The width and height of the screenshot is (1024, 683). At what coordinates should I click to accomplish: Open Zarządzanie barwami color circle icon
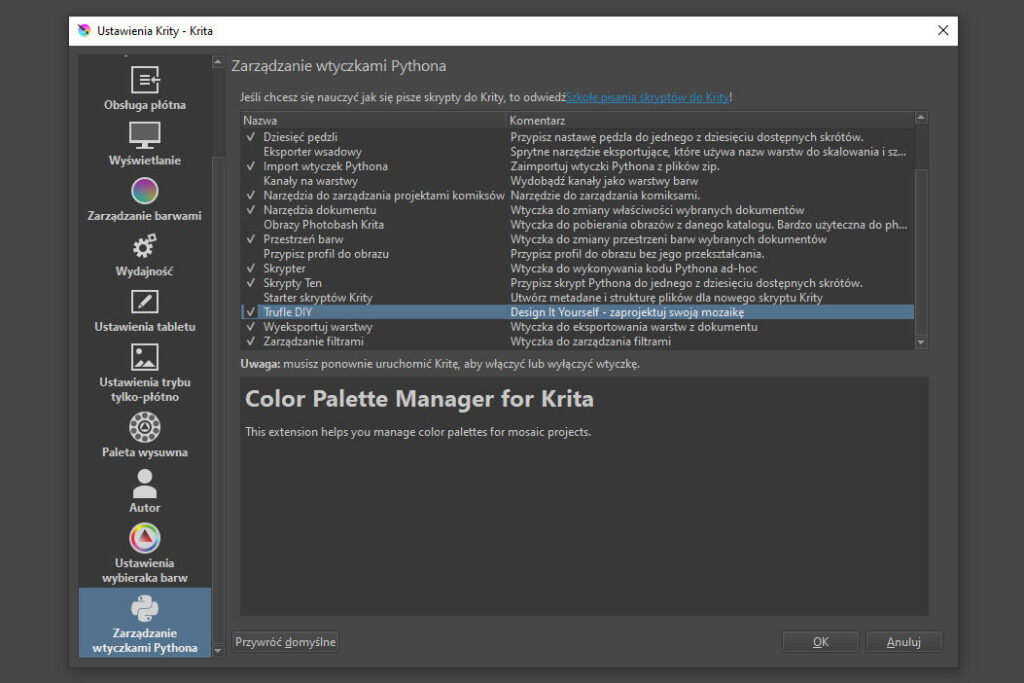pyautogui.click(x=145, y=190)
